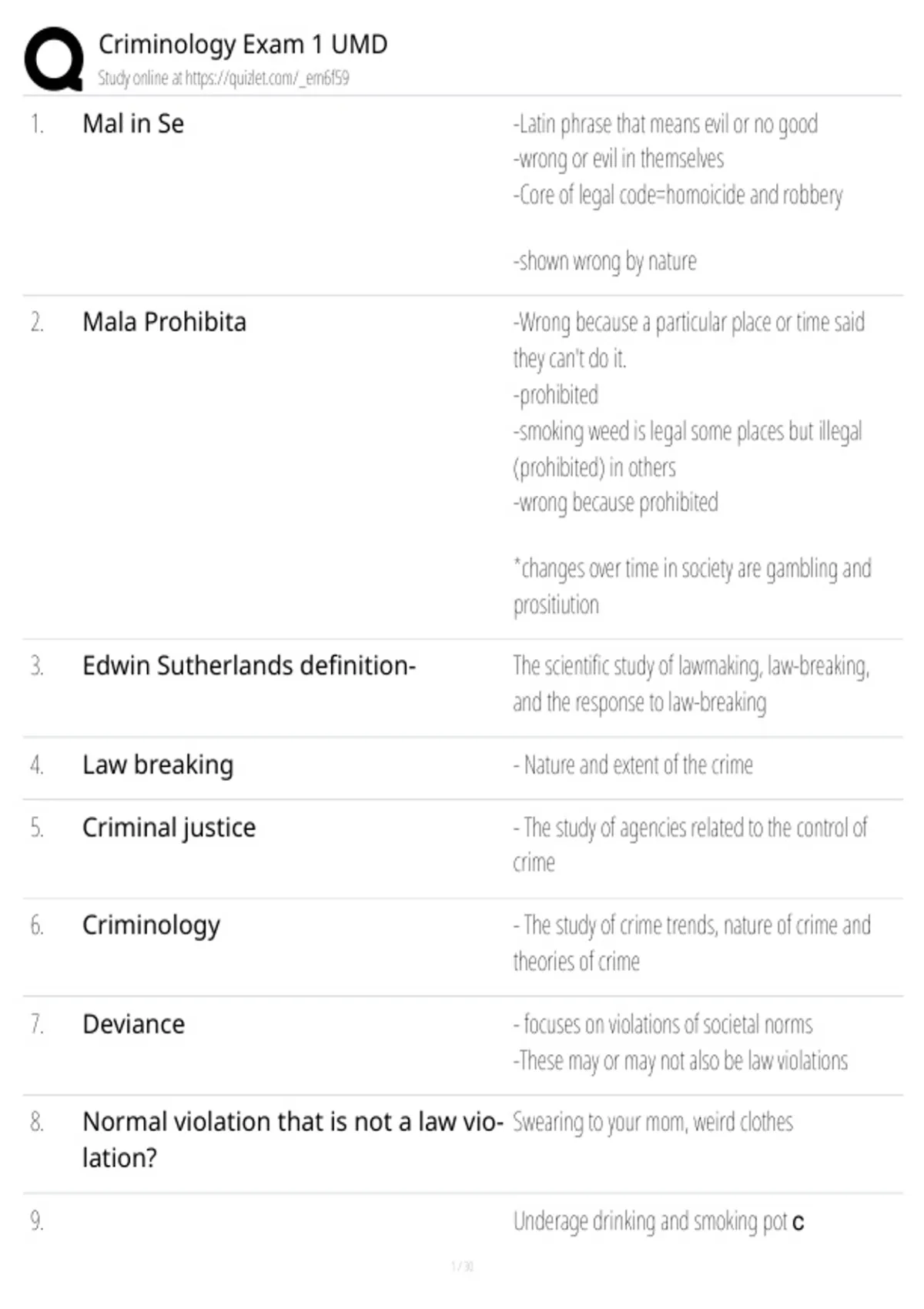Click definition about crime trends and theories
924x1309 pixels.
[x=691, y=943]
